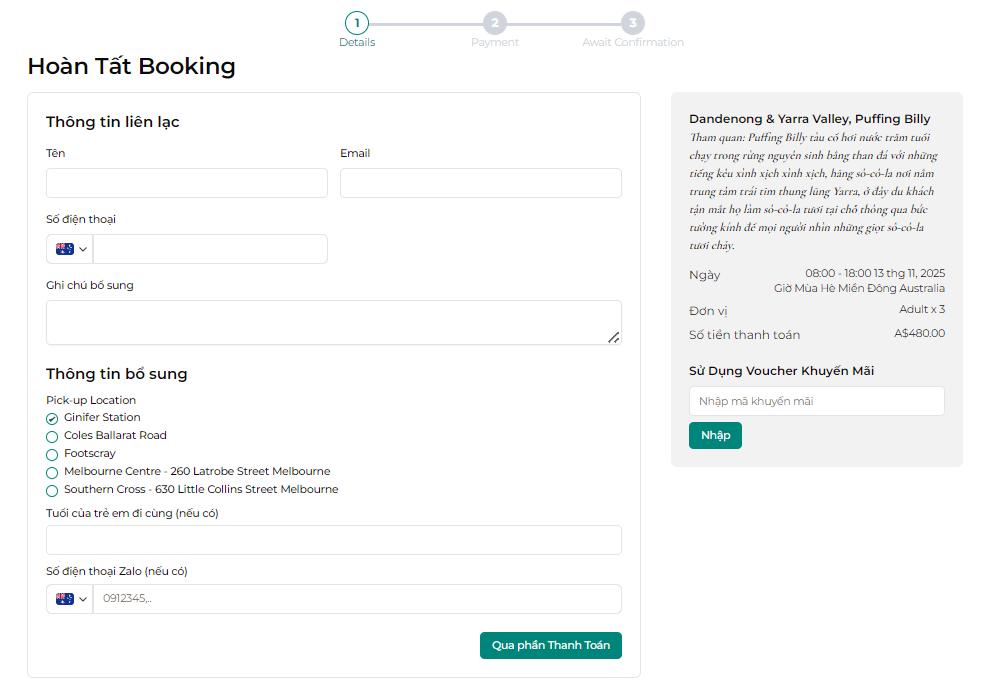
Task: Click the Tuổi của trẻ em đi cùng field
Action: pyautogui.click(x=333, y=540)
